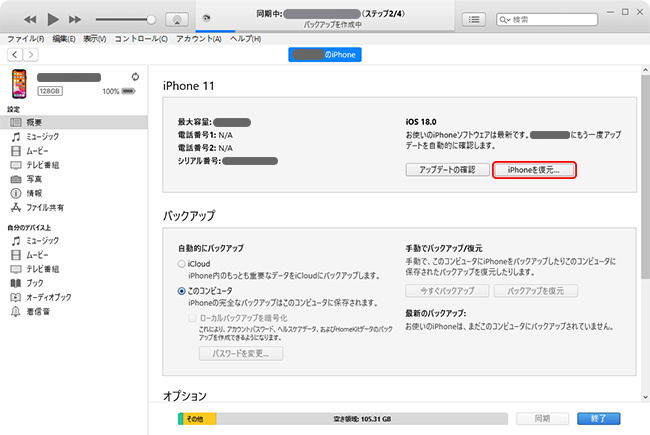Image resolution: width=650 pixels, height=435 pixels.
Task: Click the rewind playback button
Action: [x=29, y=19]
